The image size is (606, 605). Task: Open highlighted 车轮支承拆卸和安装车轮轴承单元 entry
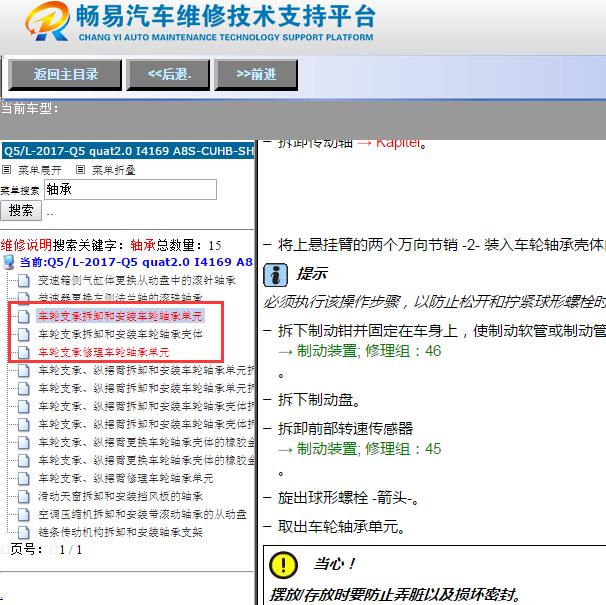[120, 316]
